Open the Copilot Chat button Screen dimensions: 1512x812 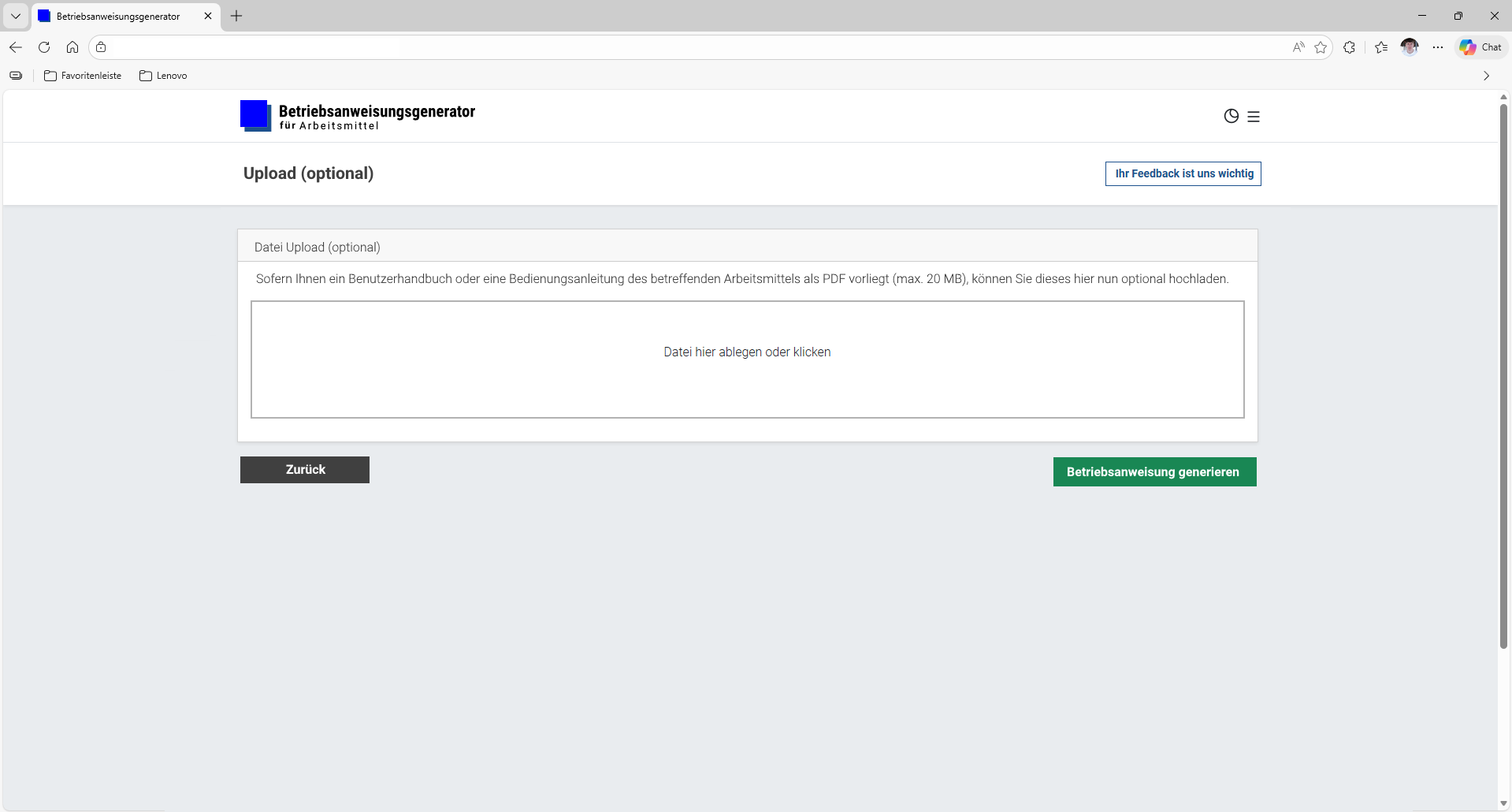1480,47
